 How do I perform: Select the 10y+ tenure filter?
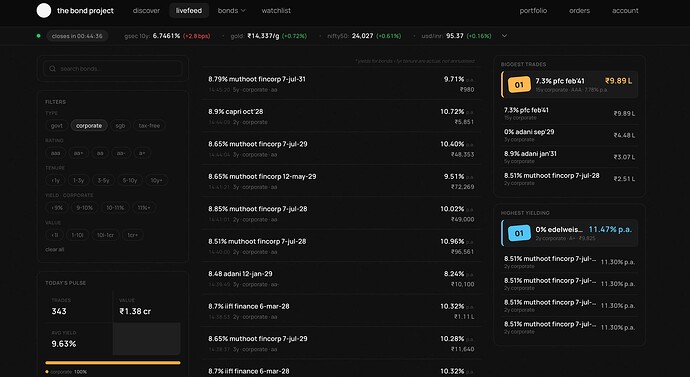coord(156,180)
